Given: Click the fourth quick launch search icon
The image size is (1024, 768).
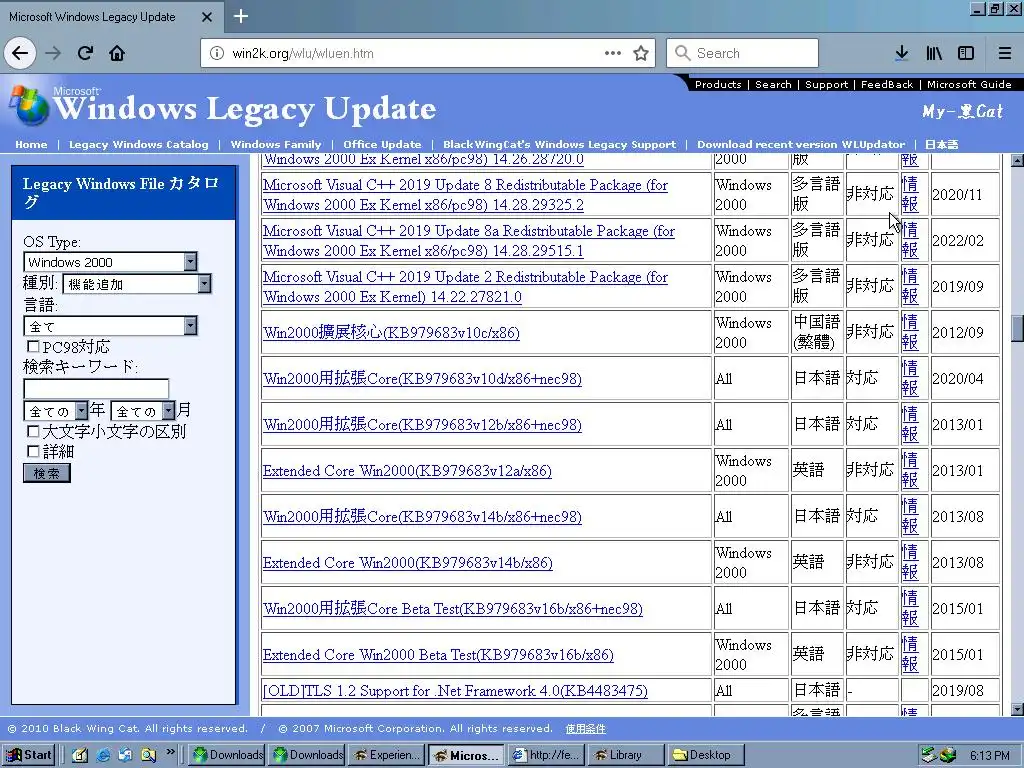Looking at the screenshot, I should click(148, 755).
